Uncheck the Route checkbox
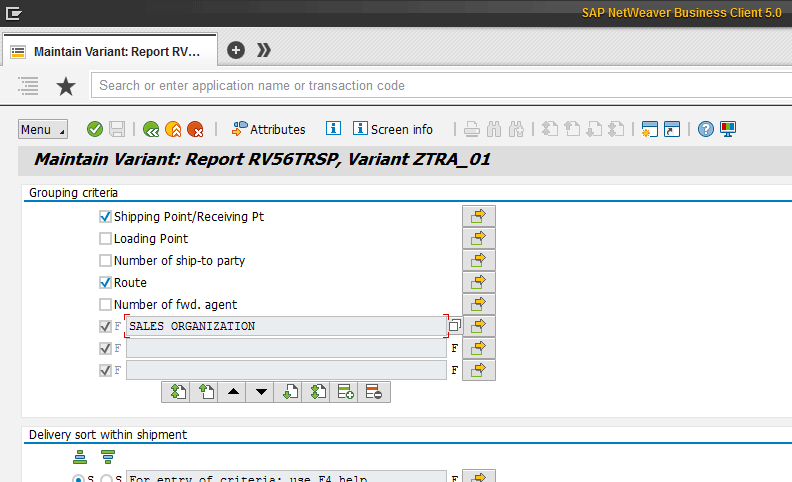The height and width of the screenshot is (482, 792). click(x=105, y=282)
